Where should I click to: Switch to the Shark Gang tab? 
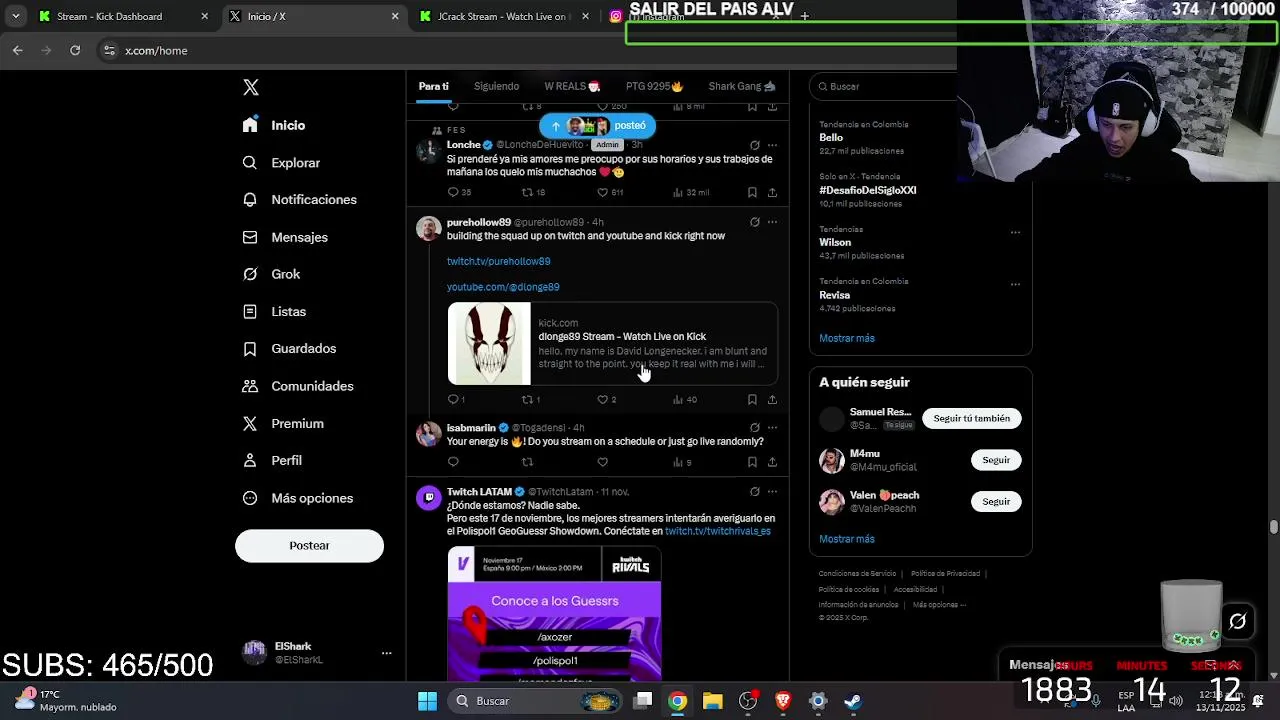[x=742, y=86]
